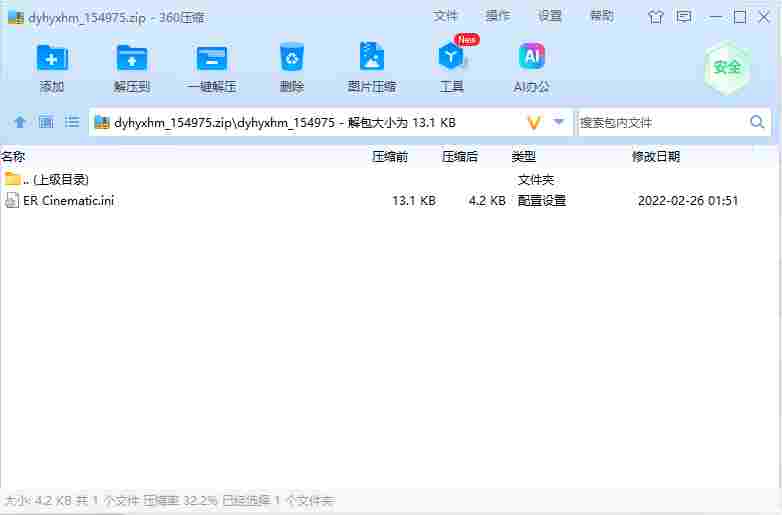Screen dimensions: 782x515
Task: Sort by the 压缩前 column header
Action: (390, 157)
